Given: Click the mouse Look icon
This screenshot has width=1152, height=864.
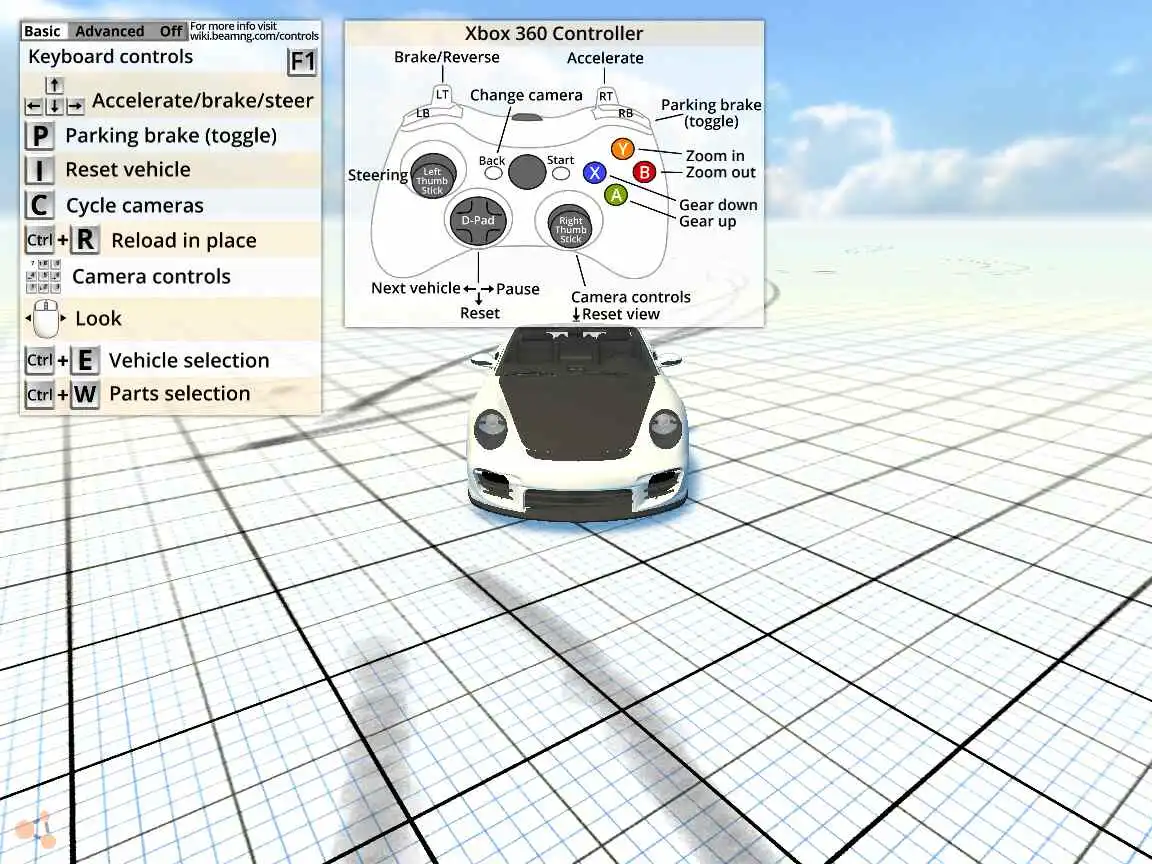Looking at the screenshot, I should 46,318.
